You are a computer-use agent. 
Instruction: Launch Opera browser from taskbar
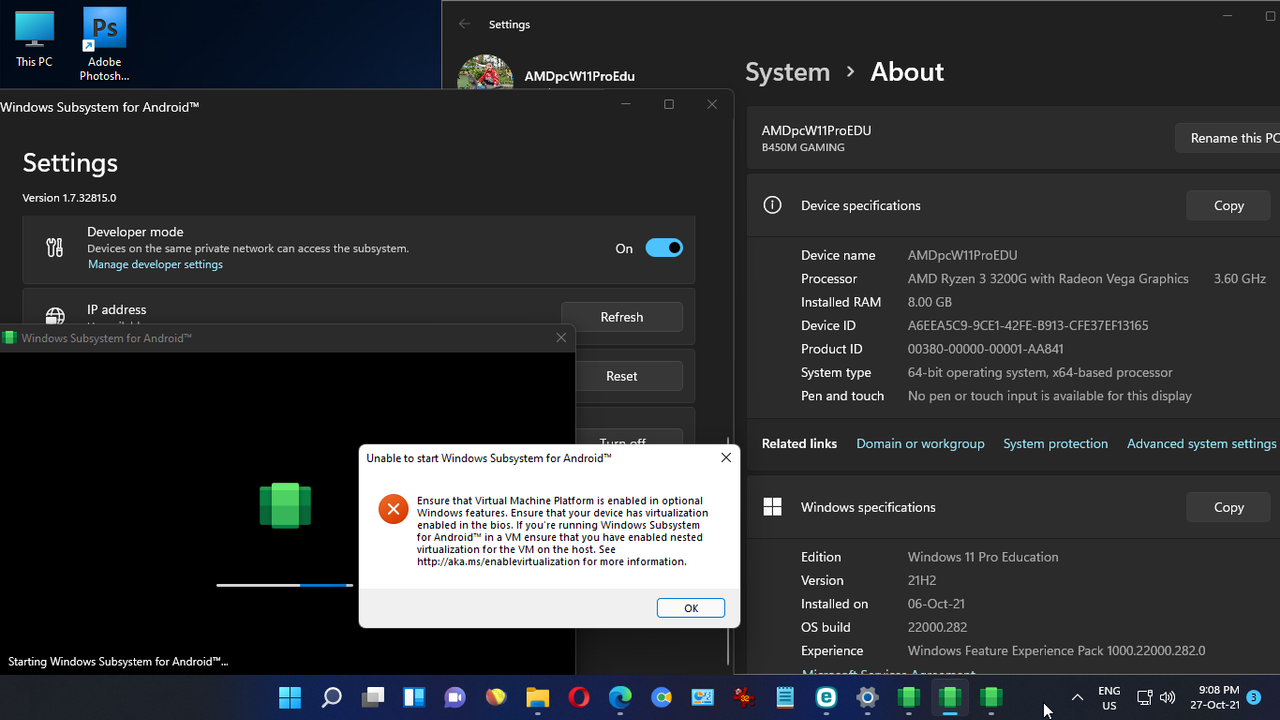[x=579, y=698]
